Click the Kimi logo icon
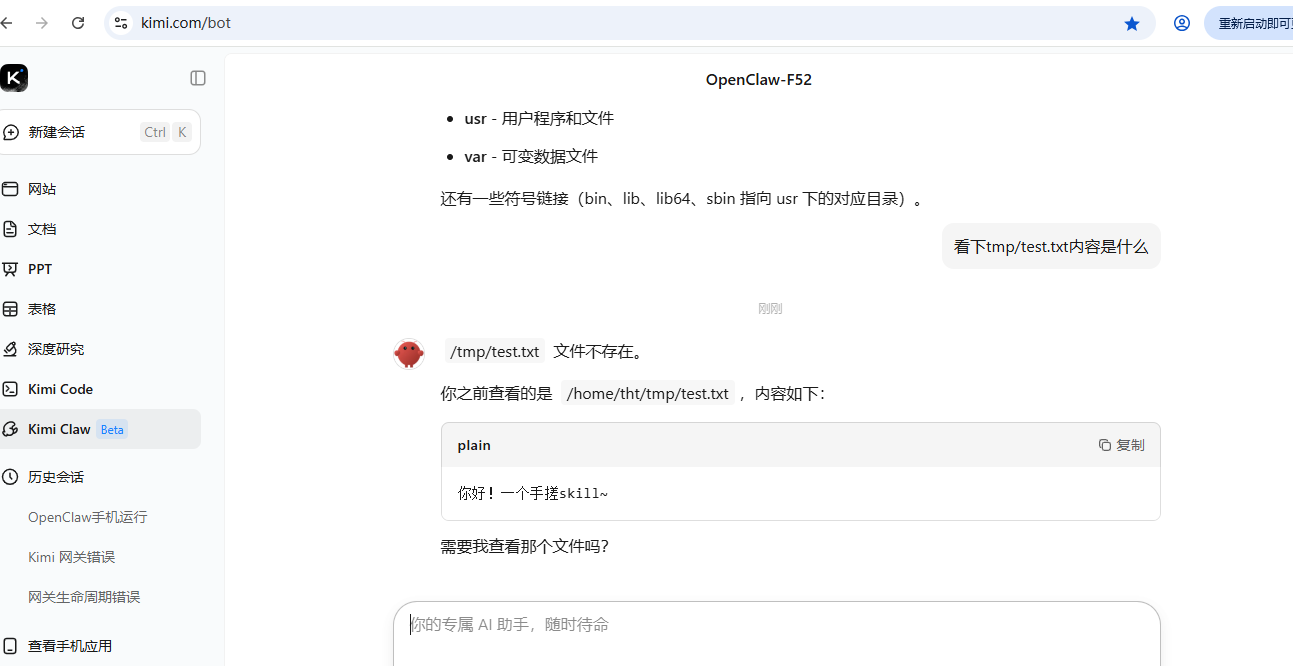Image resolution: width=1293 pixels, height=666 pixels. [14, 77]
